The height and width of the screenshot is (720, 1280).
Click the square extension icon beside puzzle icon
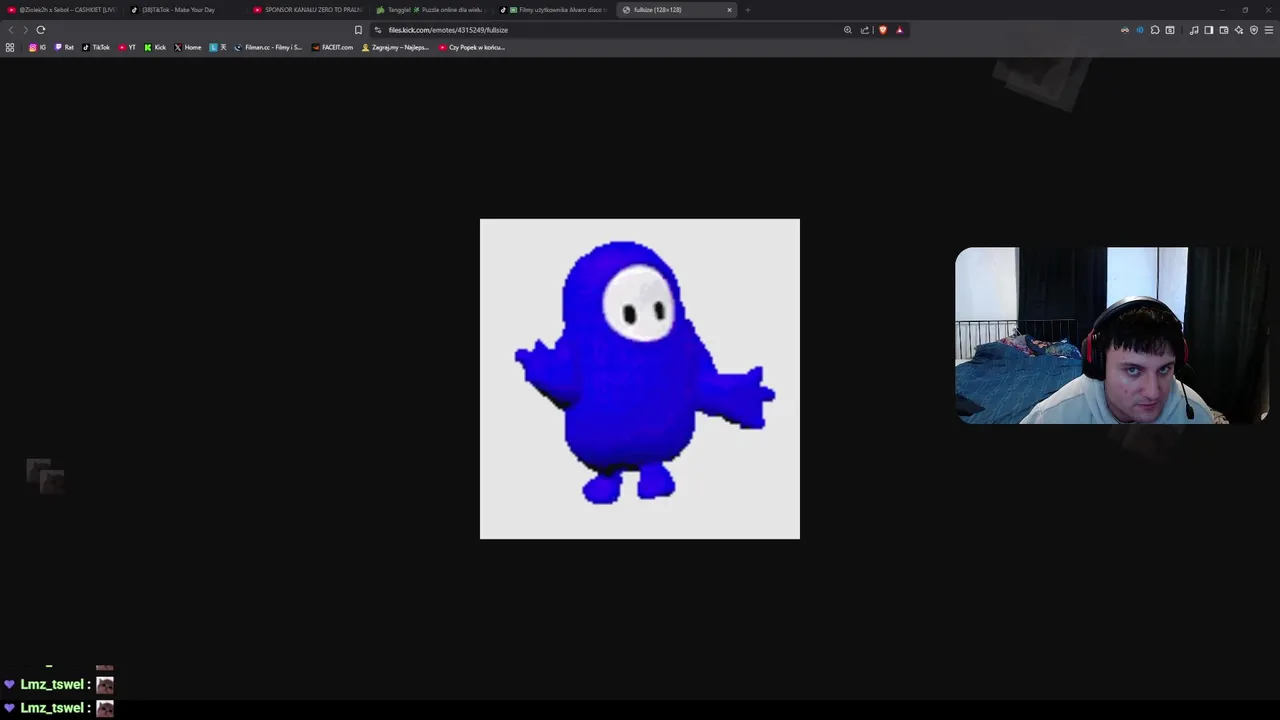pos(1170,30)
